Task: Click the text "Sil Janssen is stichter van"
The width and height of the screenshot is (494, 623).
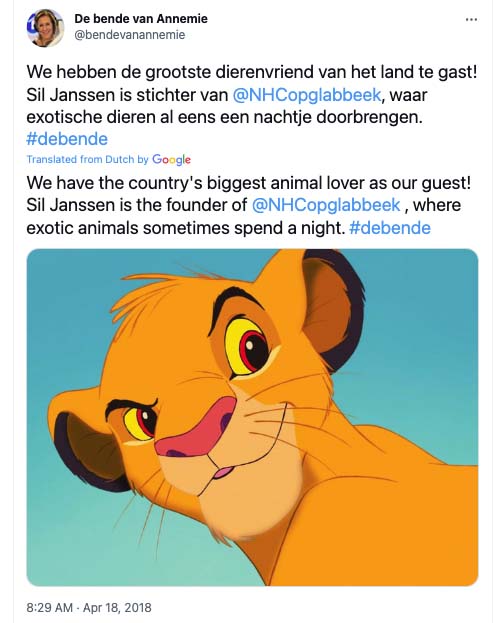Action: tap(127, 95)
